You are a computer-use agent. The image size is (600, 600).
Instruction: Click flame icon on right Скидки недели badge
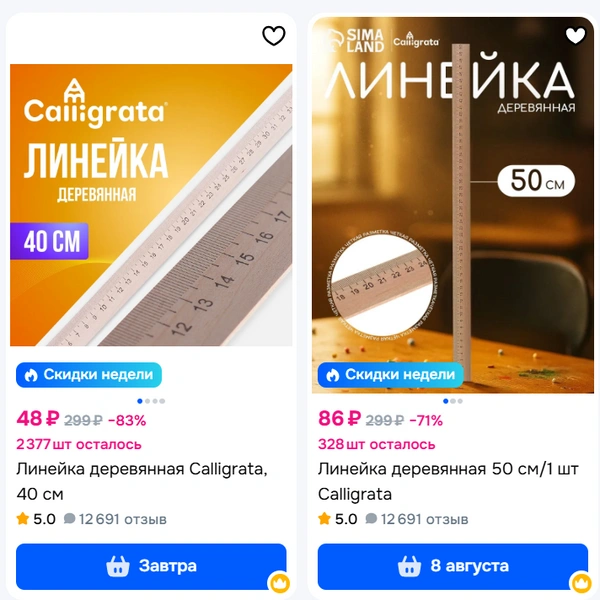click(x=333, y=375)
